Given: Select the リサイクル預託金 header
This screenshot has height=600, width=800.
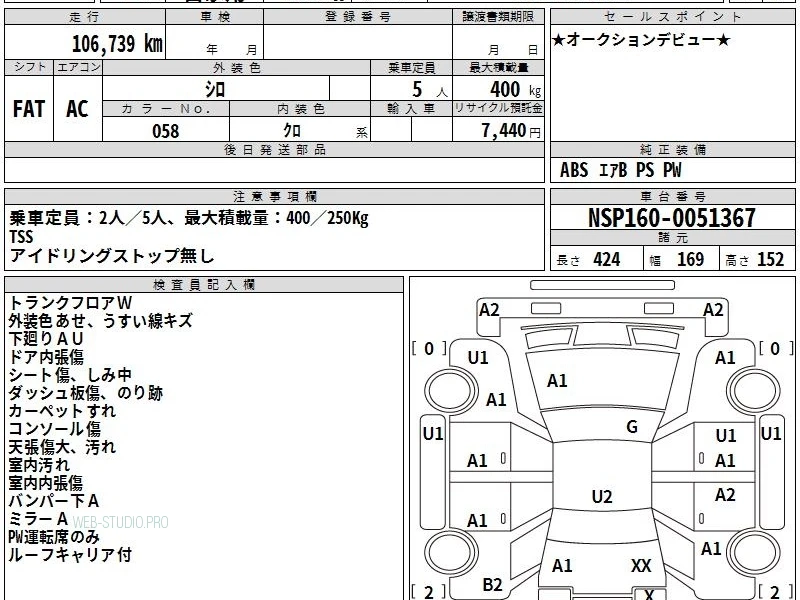Looking at the screenshot, I should point(498,108).
